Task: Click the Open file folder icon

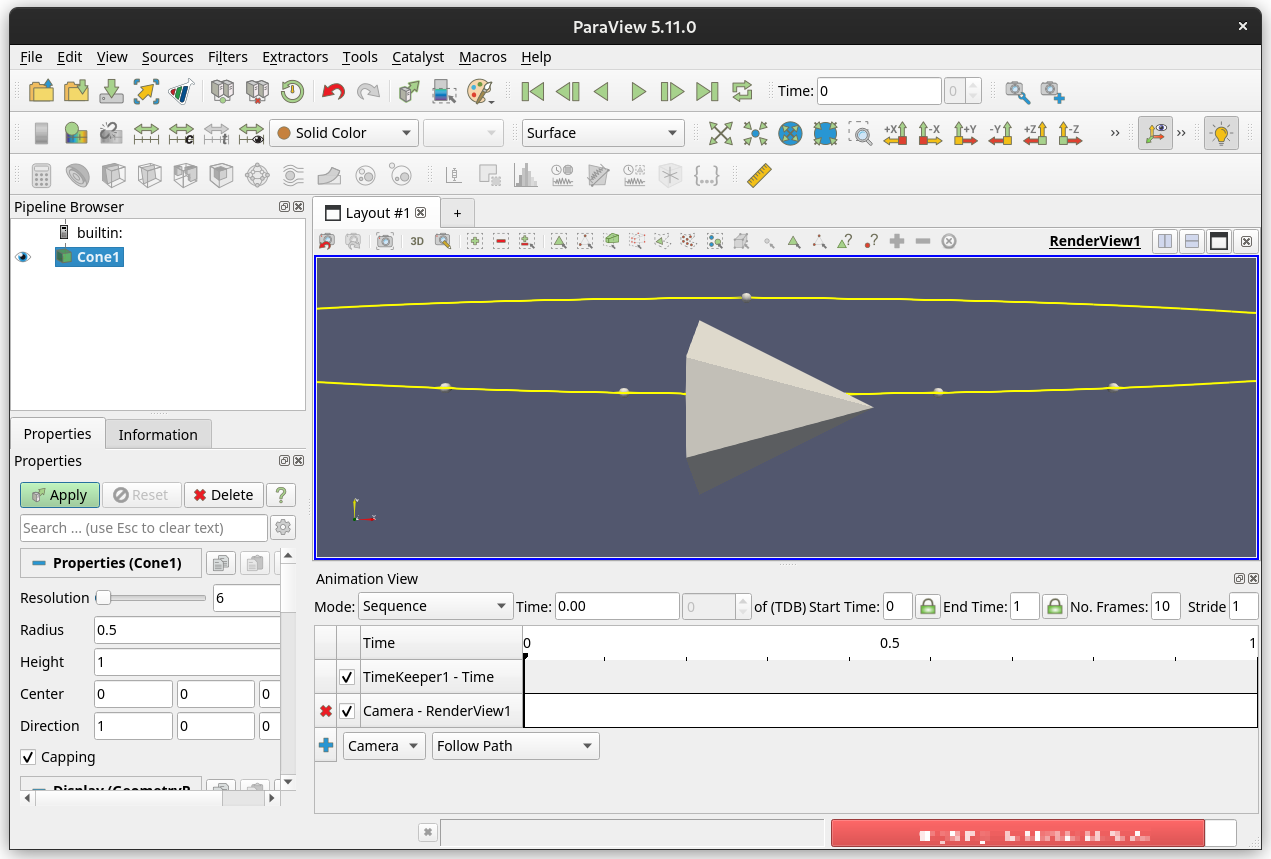Action: coord(41,92)
